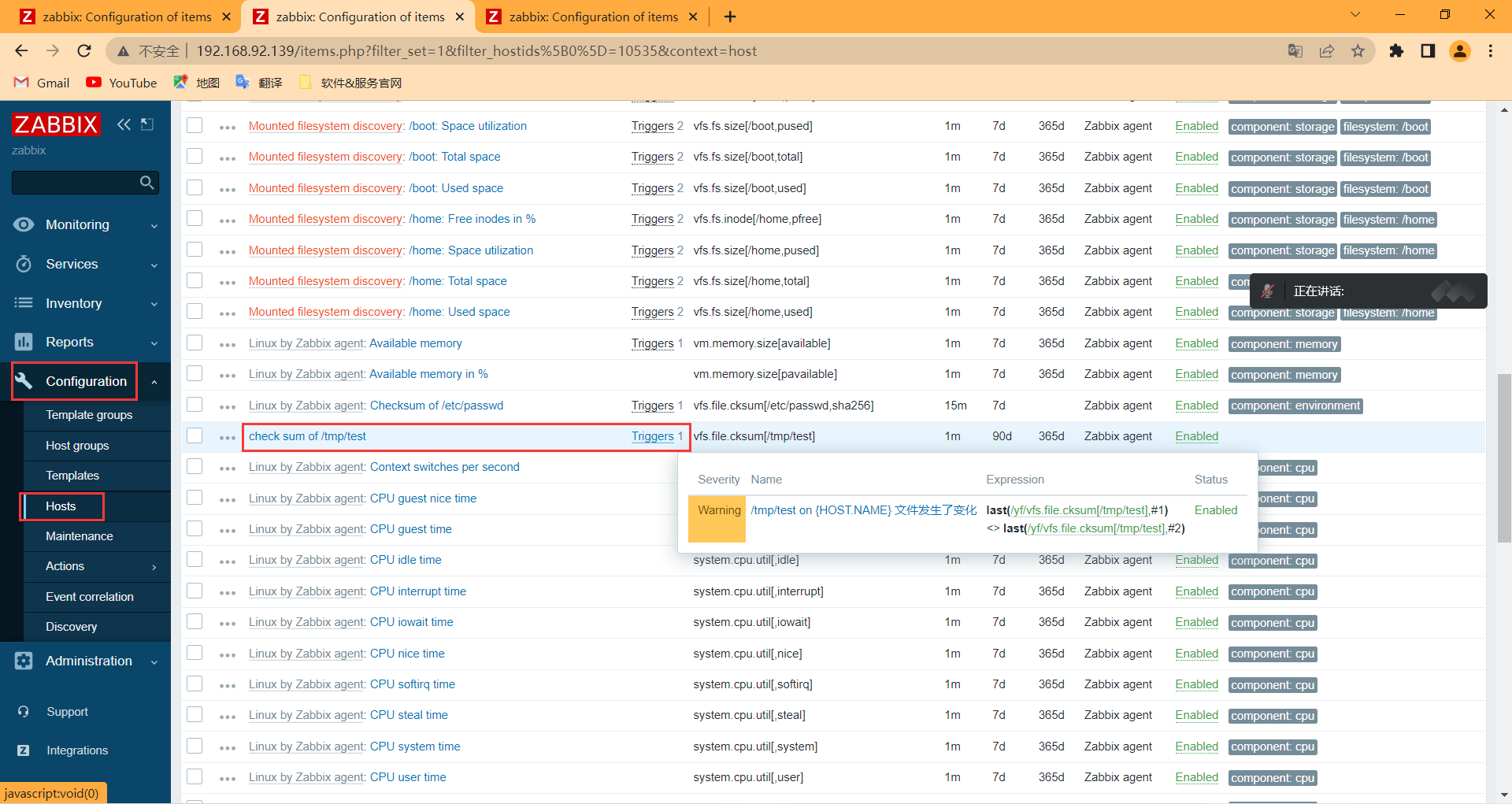Click the Google Translate icon in address bar
1512x804 pixels.
pos(1295,51)
